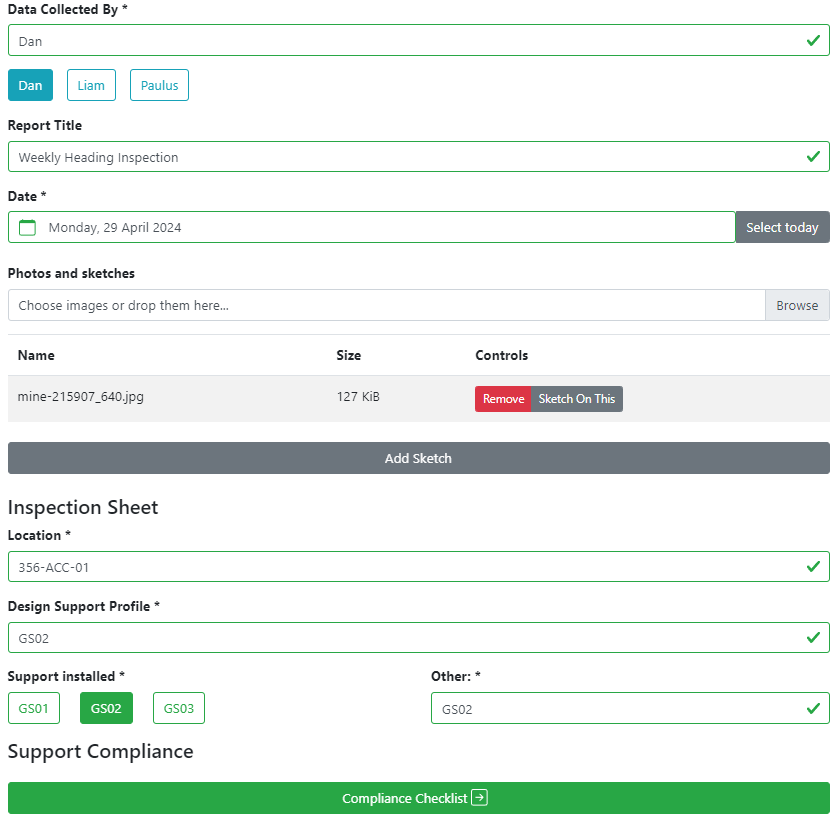Viewport: 839px width, 821px height.
Task: Click checkmark icon in Other field
Action: tap(813, 709)
